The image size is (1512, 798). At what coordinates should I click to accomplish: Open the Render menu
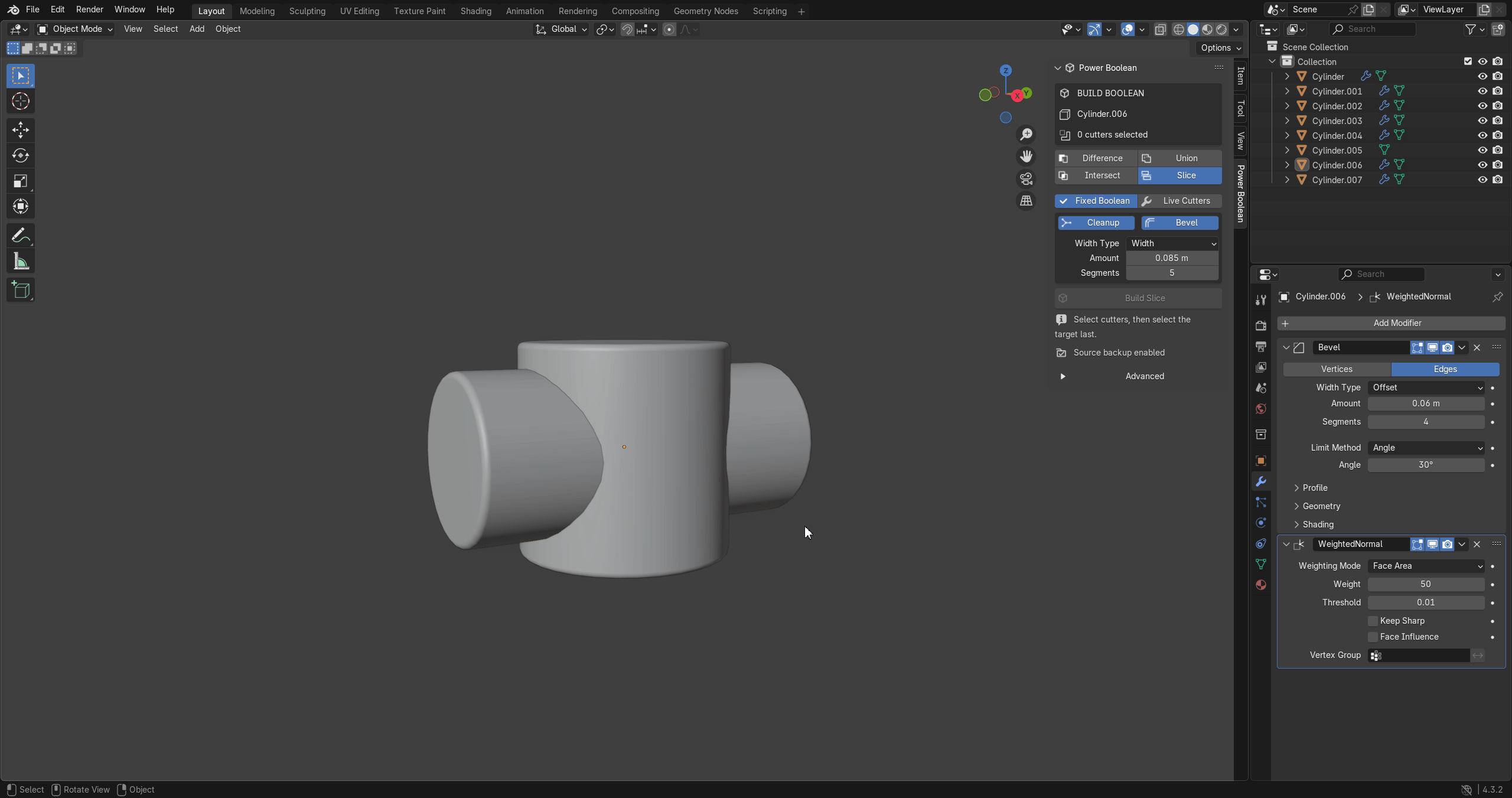tap(89, 9)
